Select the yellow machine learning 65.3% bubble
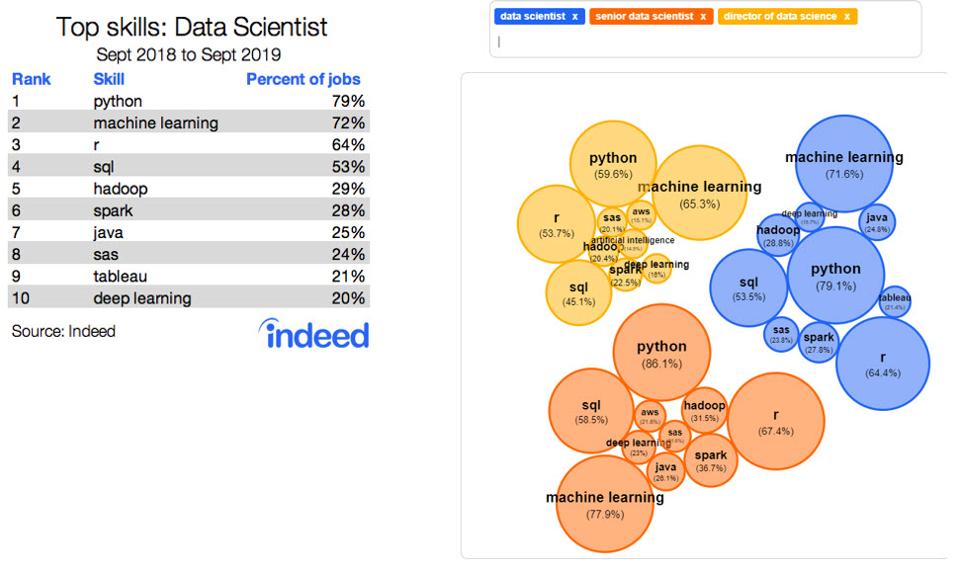The height and width of the screenshot is (572, 959). 700,195
